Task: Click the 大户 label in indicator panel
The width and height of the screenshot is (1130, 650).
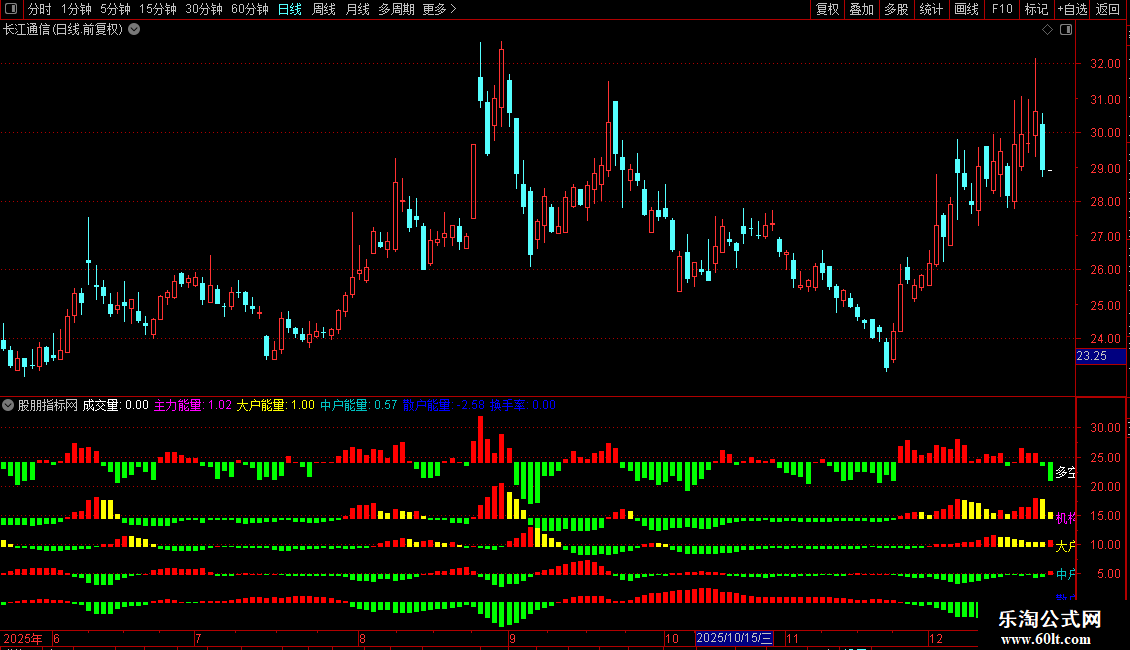Action: (x=1065, y=546)
